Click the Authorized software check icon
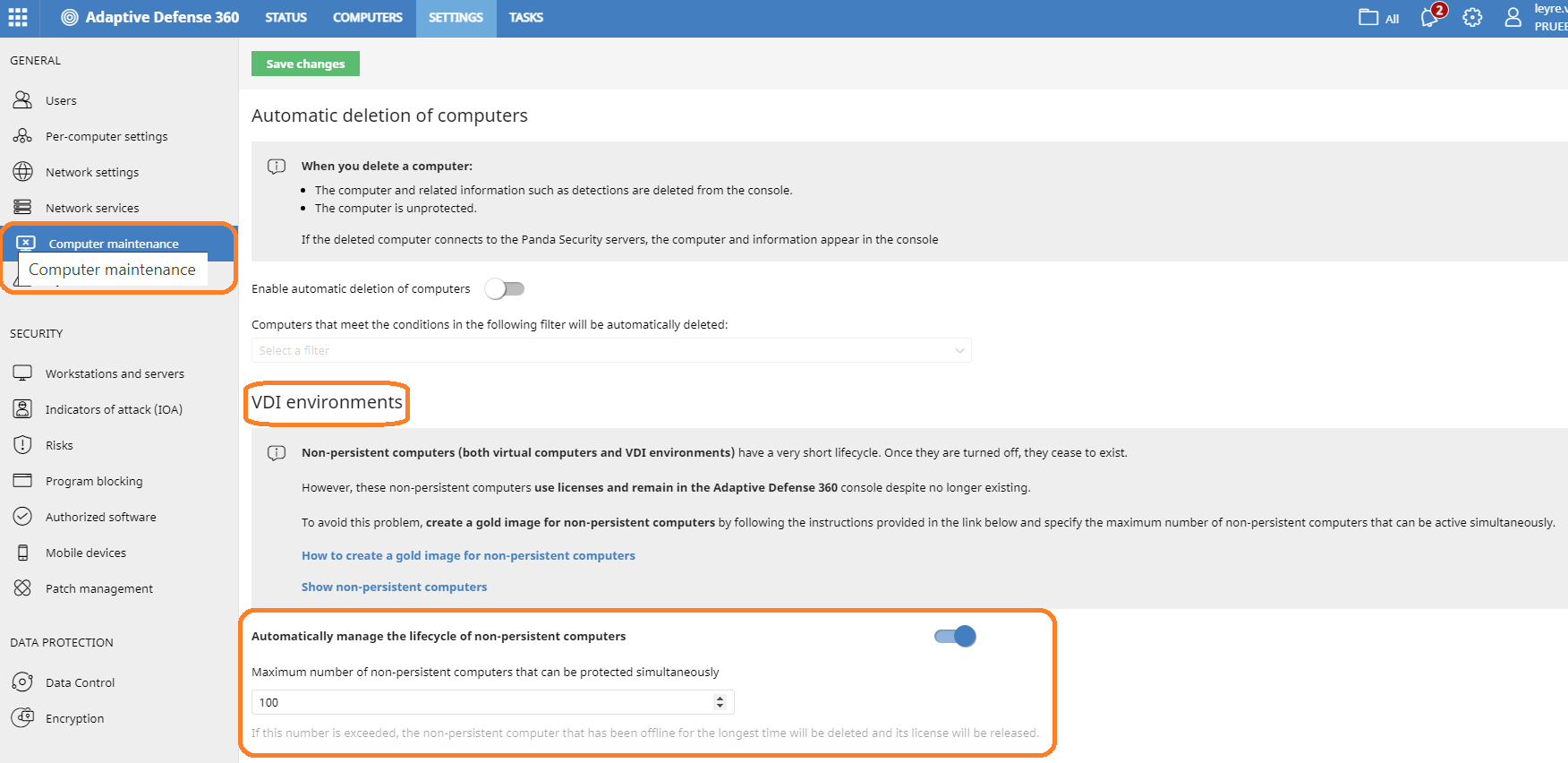Image resolution: width=1568 pixels, height=763 pixels. point(22,517)
